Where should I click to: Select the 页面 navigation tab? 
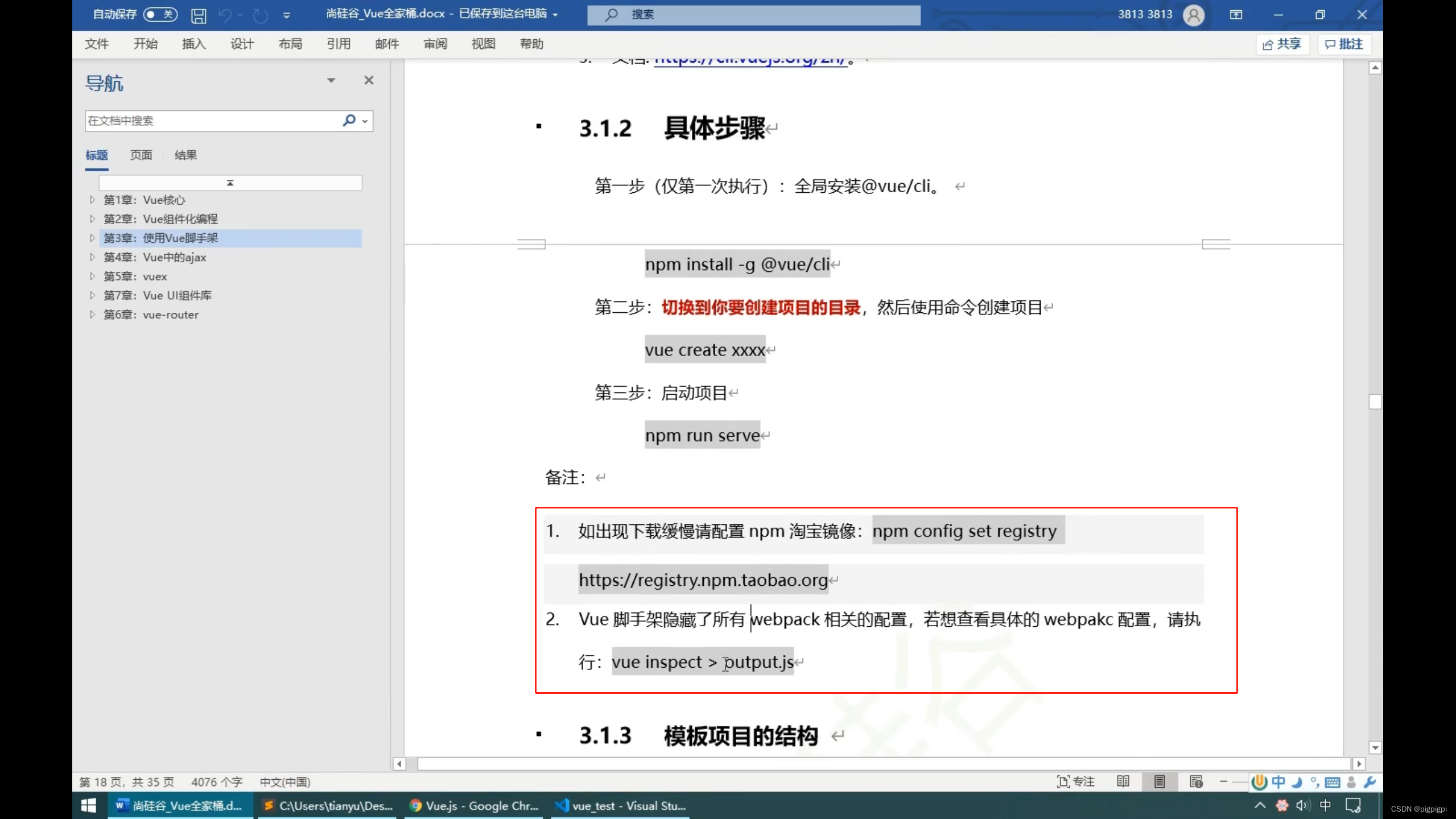click(x=141, y=155)
